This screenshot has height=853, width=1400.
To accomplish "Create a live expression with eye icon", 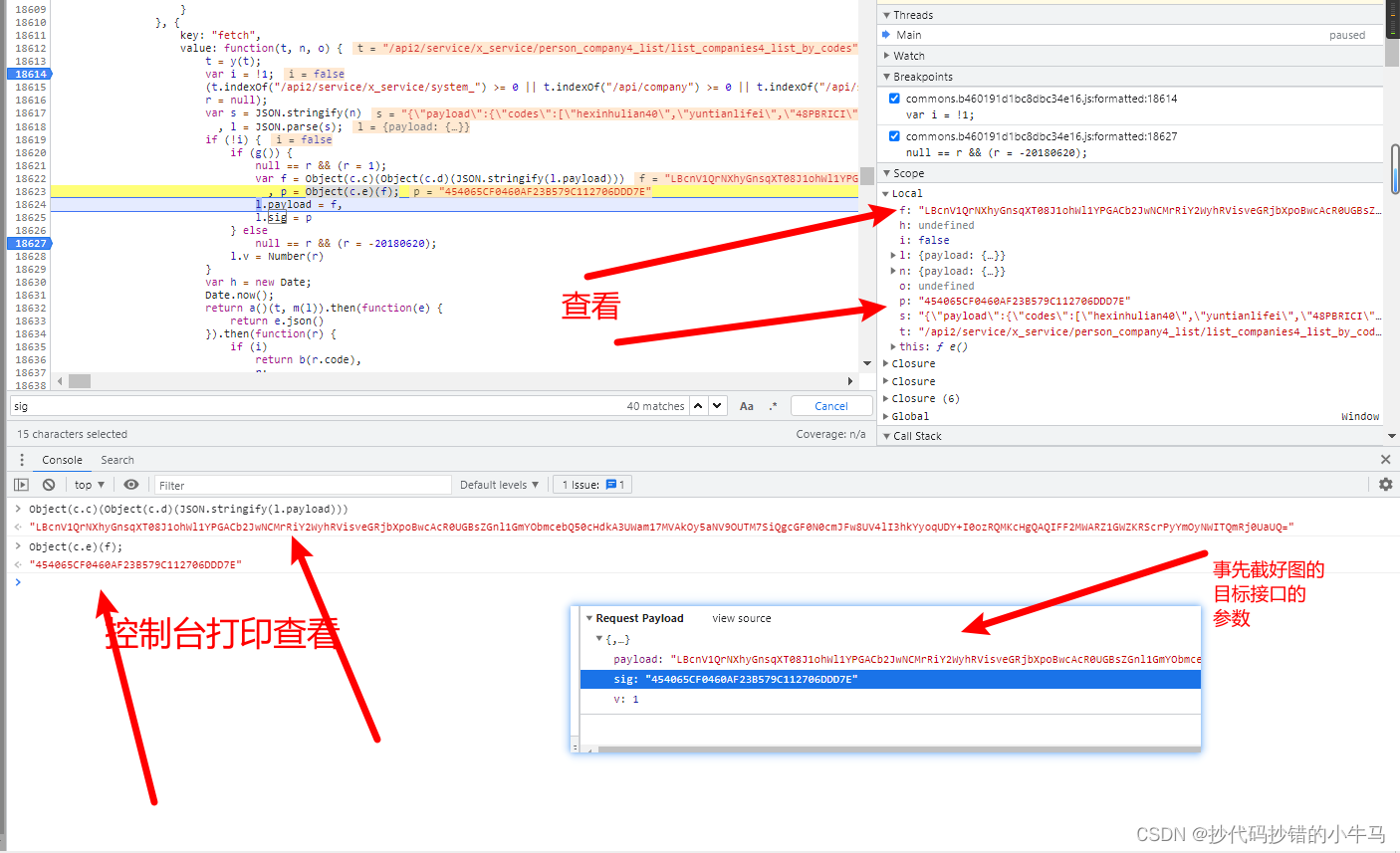I will [131, 485].
